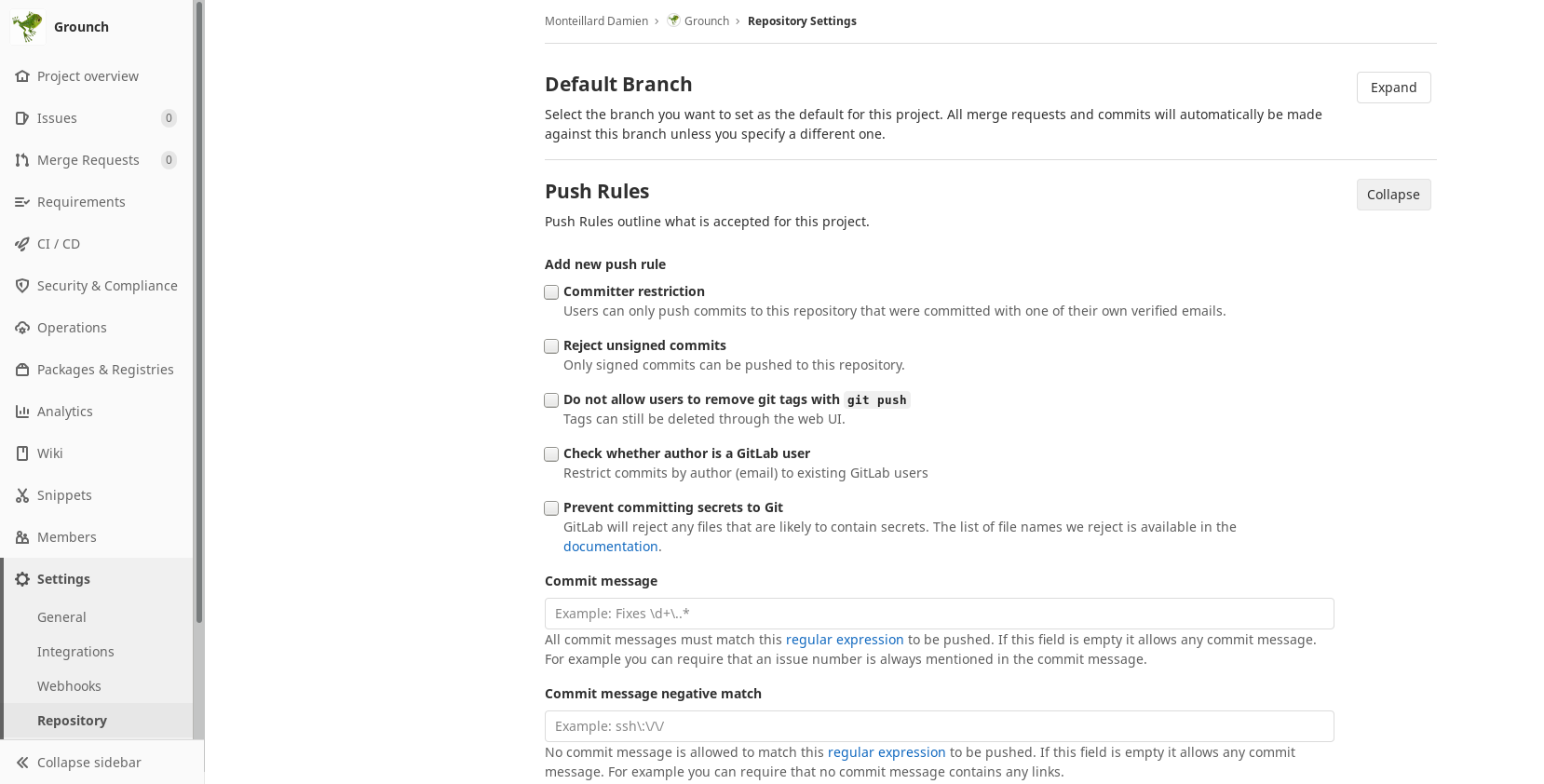The image size is (1544, 784).
Task: Select the CI / CD rocket icon
Action: pos(22,244)
